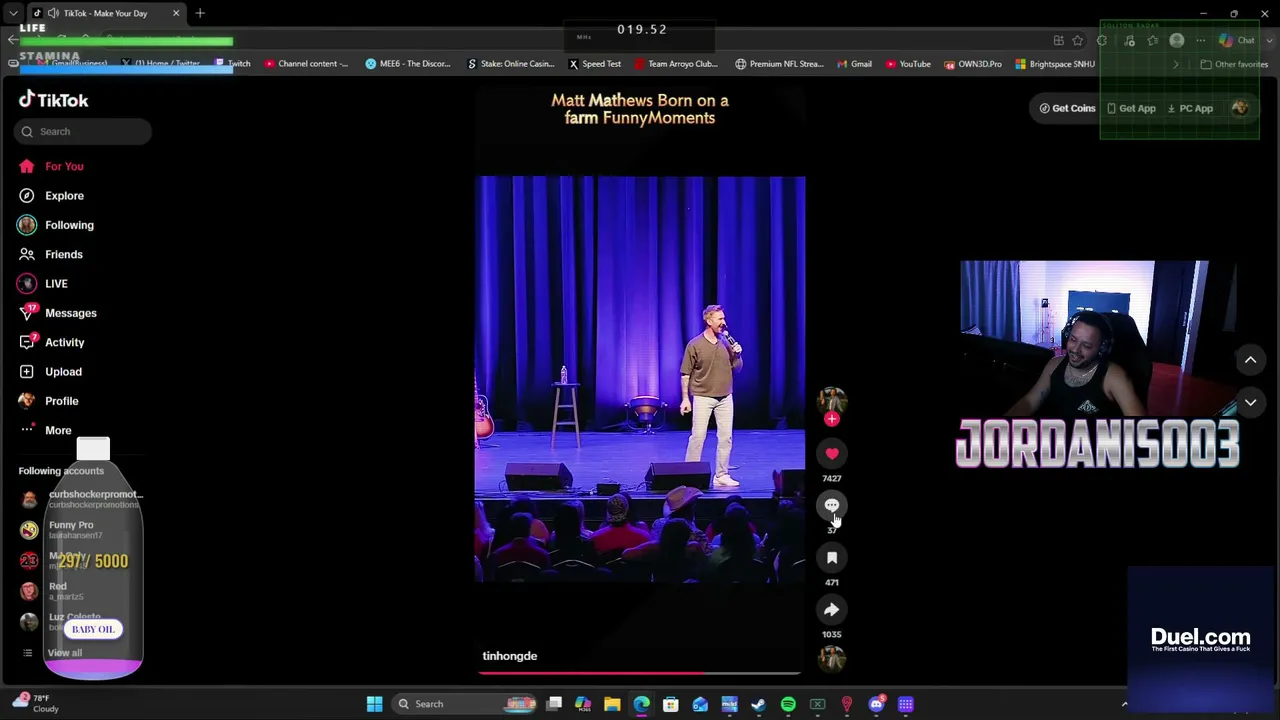Click the Get App button
This screenshot has height=720, width=1280.
tap(1131, 108)
